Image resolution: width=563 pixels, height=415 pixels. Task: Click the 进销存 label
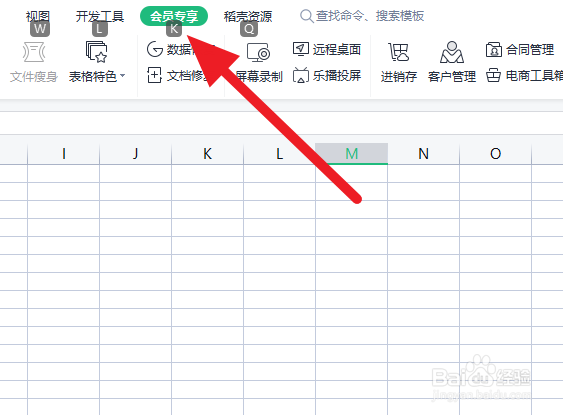pyautogui.click(x=399, y=76)
